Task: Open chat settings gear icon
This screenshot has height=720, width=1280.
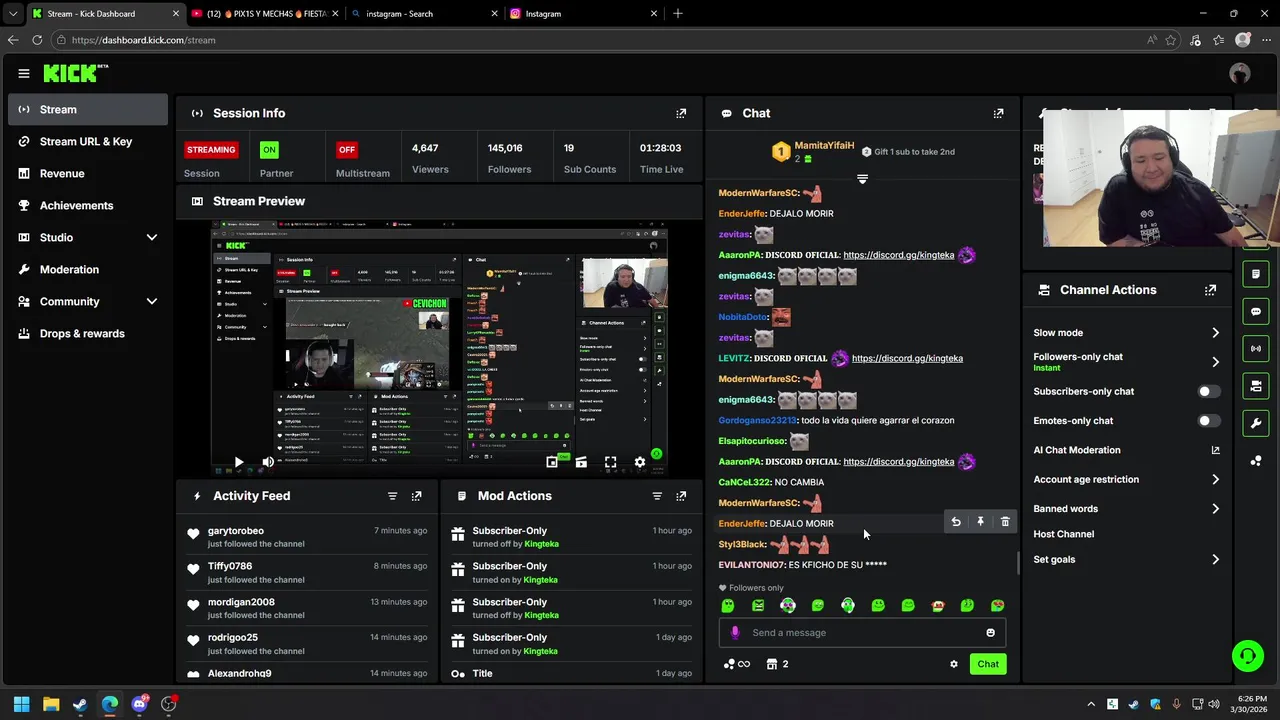Action: click(x=954, y=664)
